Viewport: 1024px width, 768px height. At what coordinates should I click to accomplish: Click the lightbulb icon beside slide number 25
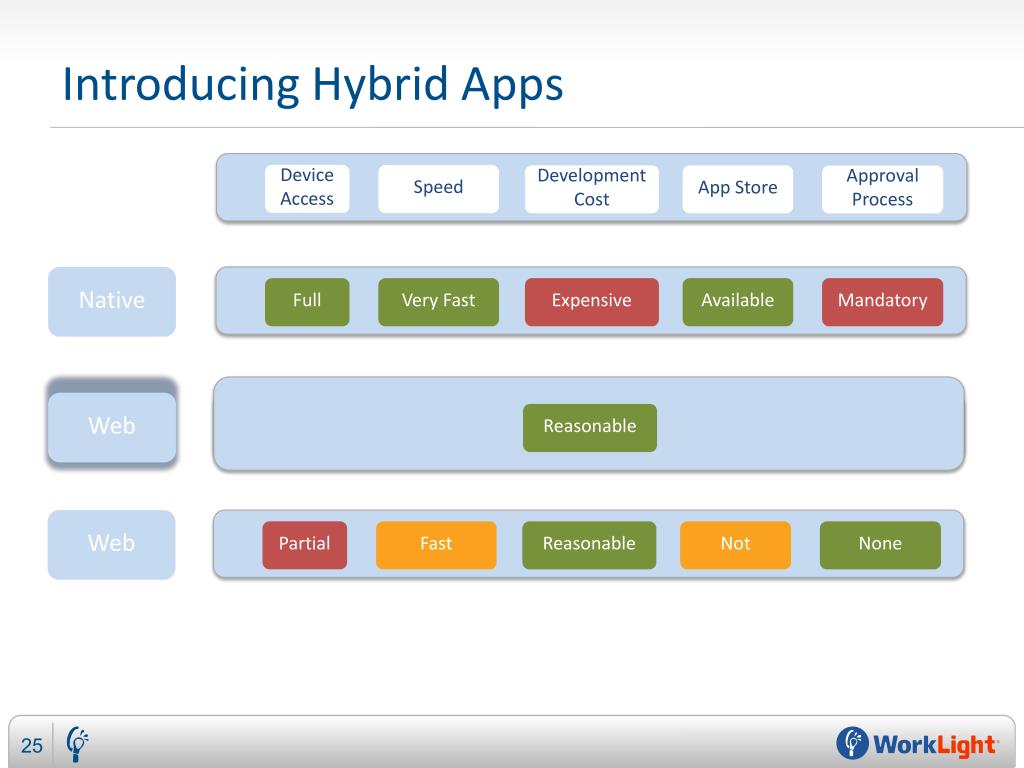point(78,744)
